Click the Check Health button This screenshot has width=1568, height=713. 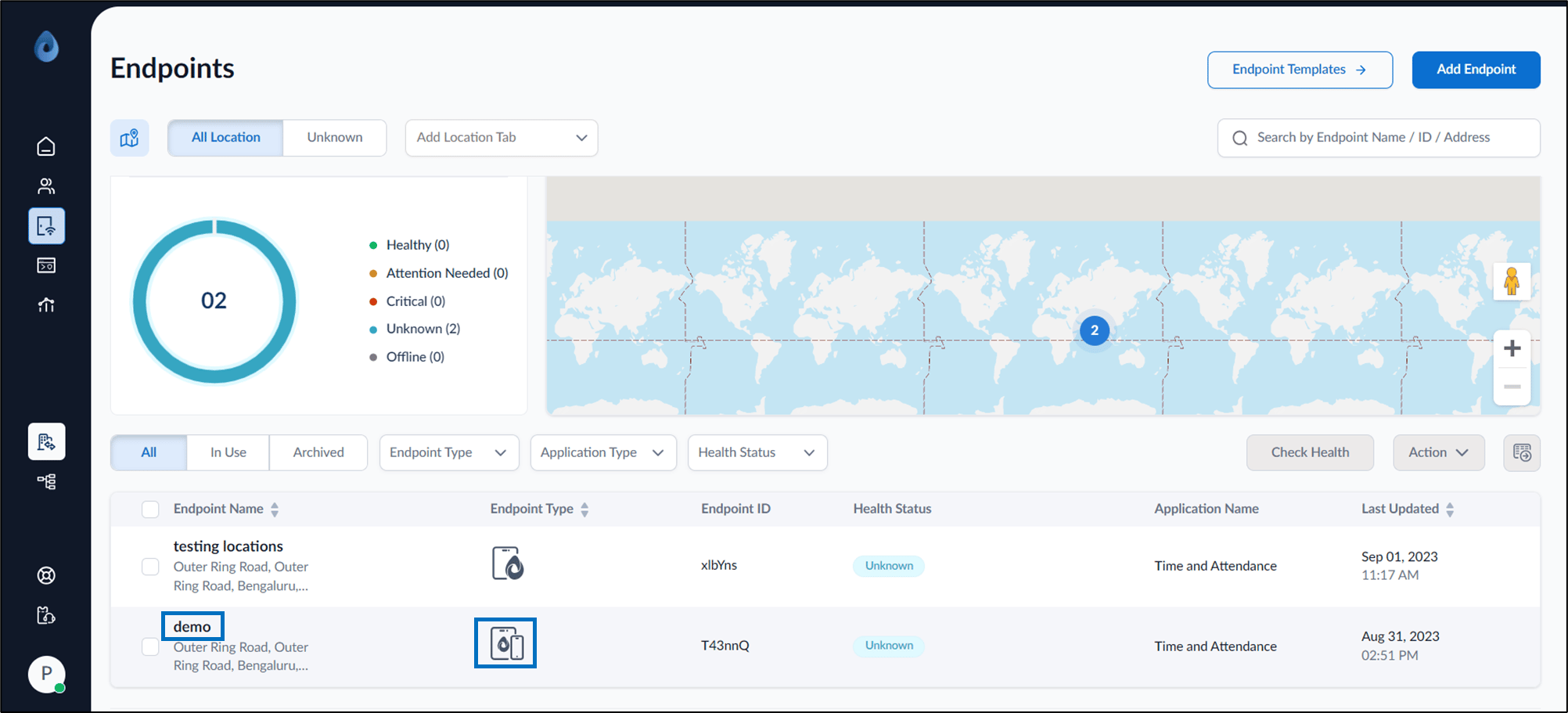click(x=1310, y=452)
